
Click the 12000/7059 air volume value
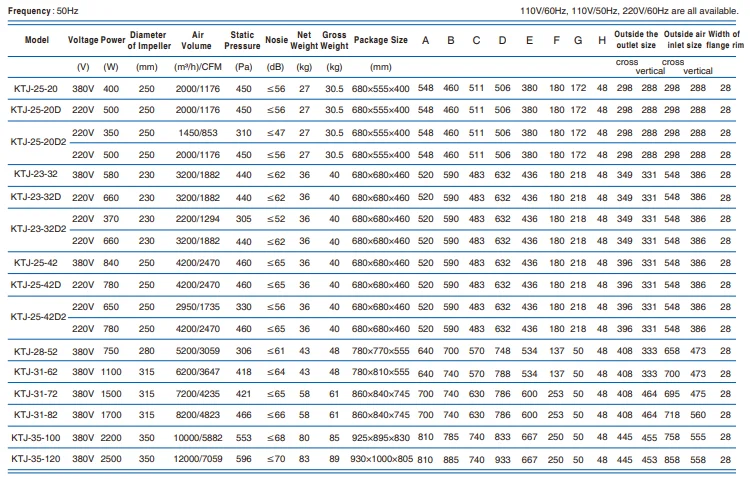click(198, 460)
